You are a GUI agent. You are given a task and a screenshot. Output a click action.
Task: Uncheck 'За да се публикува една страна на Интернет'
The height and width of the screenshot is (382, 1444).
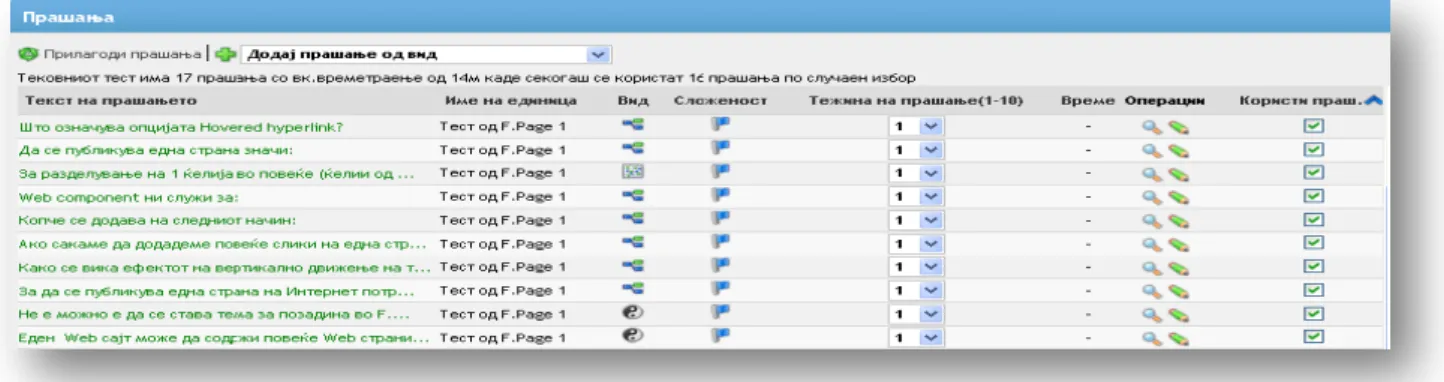(1313, 290)
